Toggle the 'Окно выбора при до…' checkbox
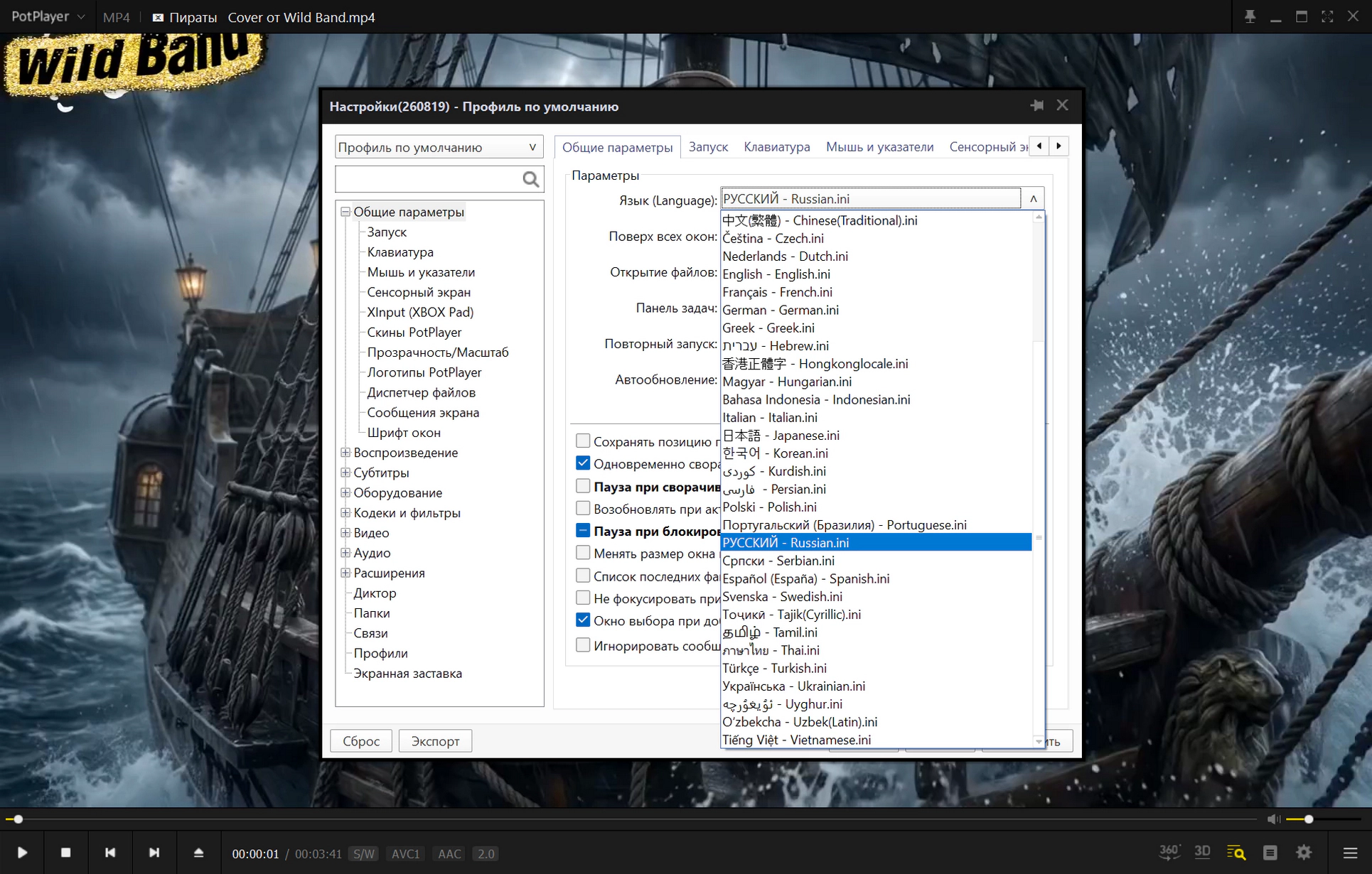The height and width of the screenshot is (874, 1372). tap(583, 620)
